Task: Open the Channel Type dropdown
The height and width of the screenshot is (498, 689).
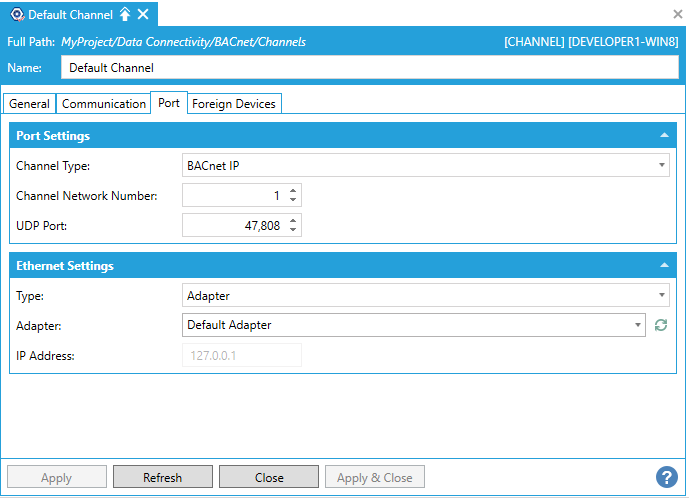Action: (662, 166)
